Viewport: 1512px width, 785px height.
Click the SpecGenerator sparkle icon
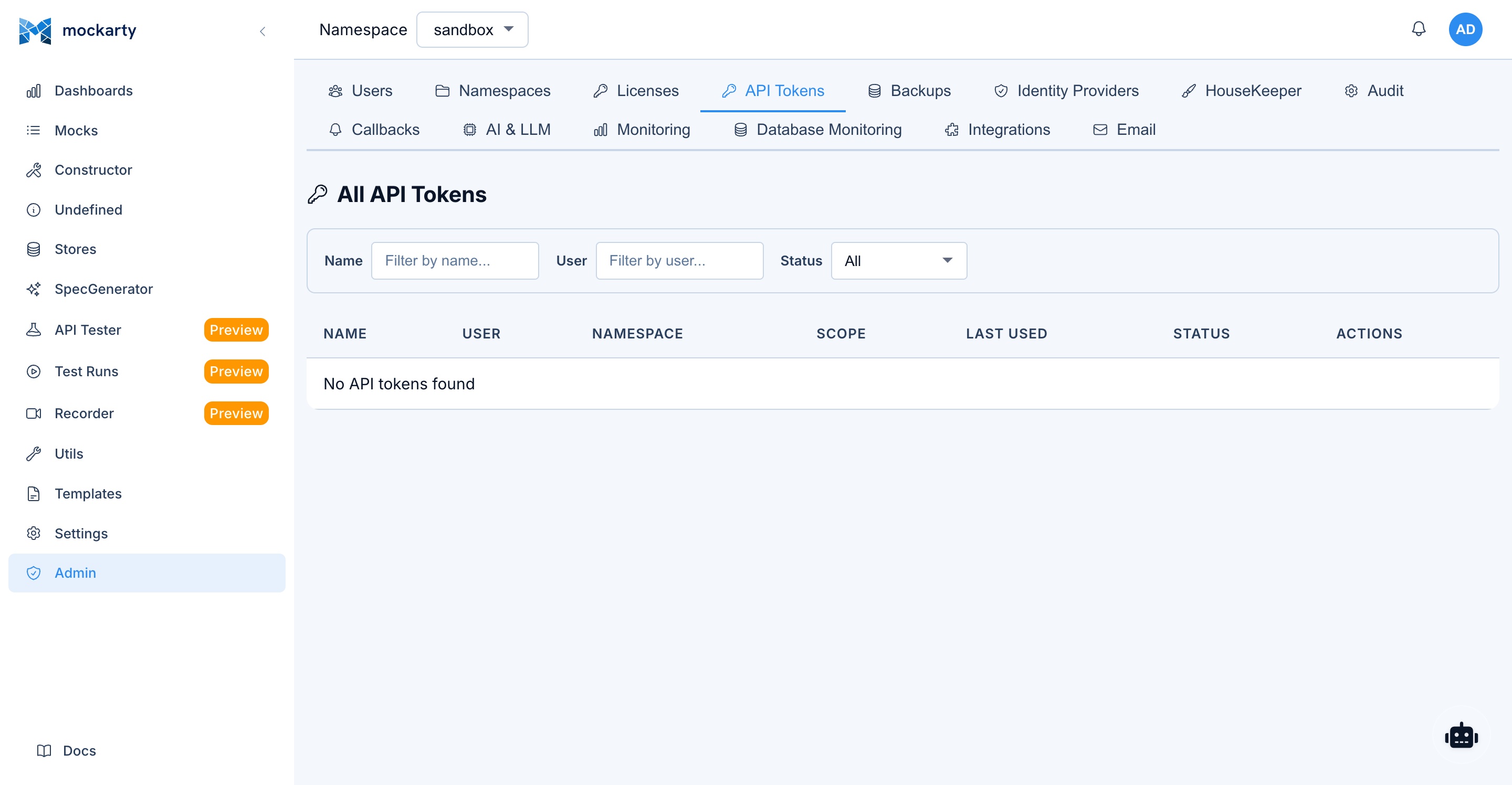coord(34,289)
